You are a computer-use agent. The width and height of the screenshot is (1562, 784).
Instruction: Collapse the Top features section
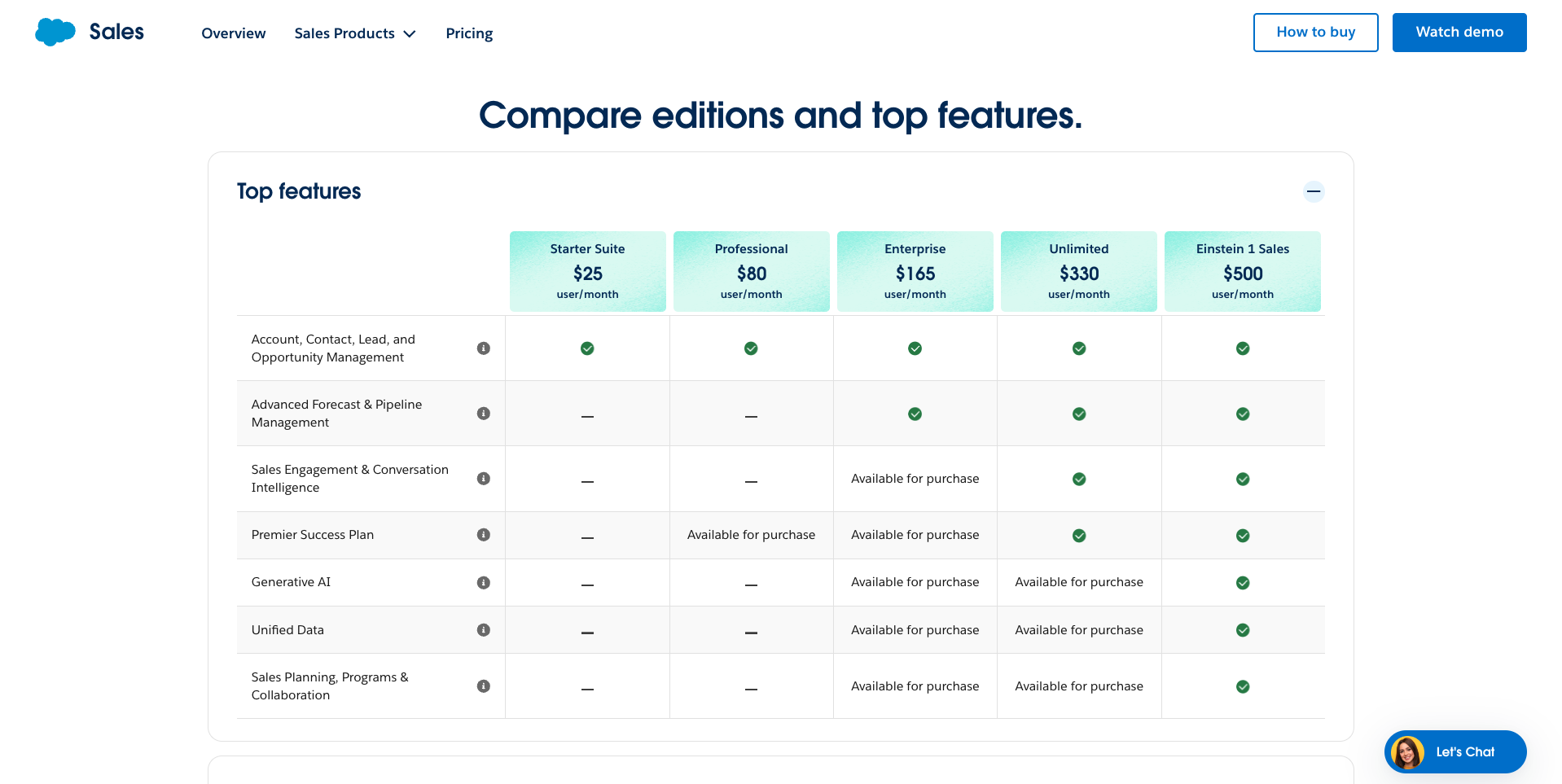click(x=1314, y=191)
